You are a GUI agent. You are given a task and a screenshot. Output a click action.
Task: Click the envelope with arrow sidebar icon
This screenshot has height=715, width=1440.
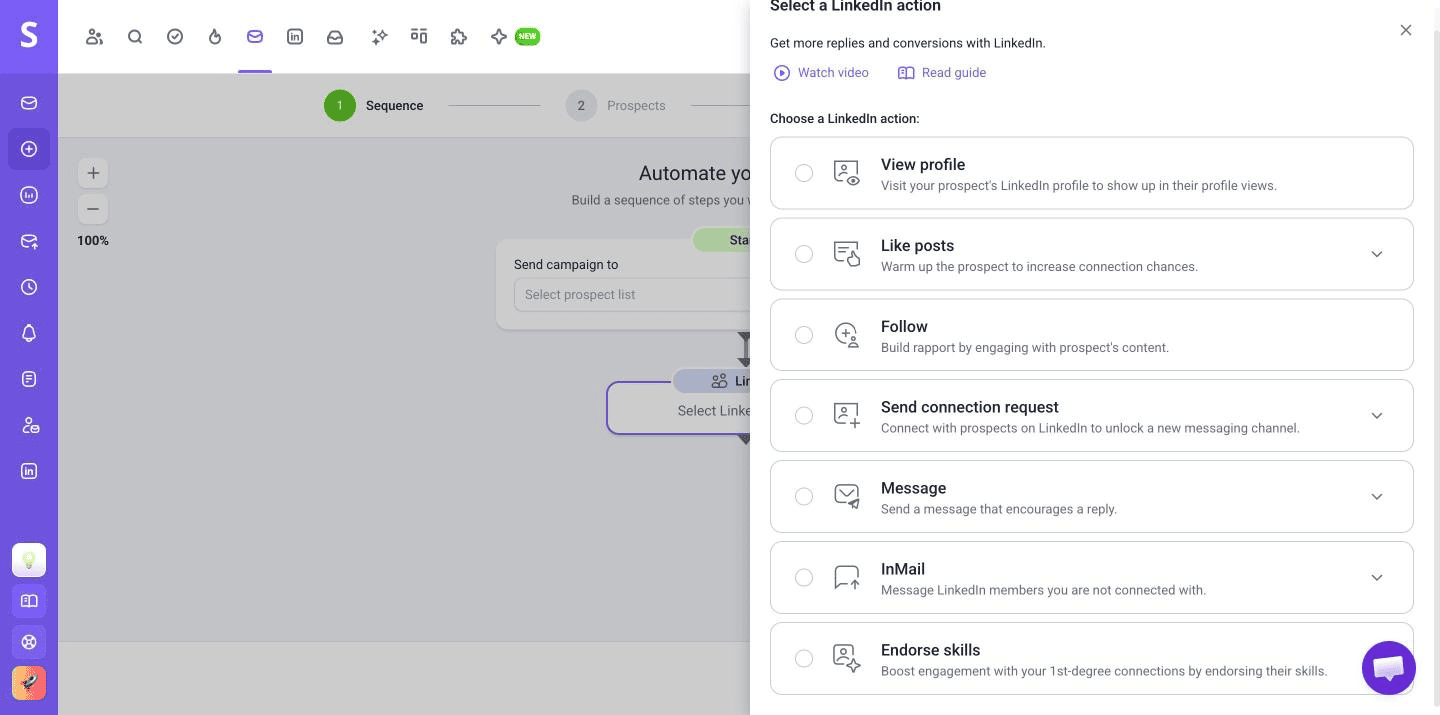(x=29, y=241)
